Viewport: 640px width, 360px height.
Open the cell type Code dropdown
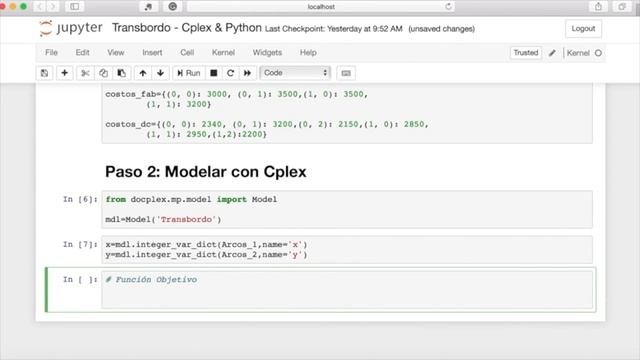(295, 73)
